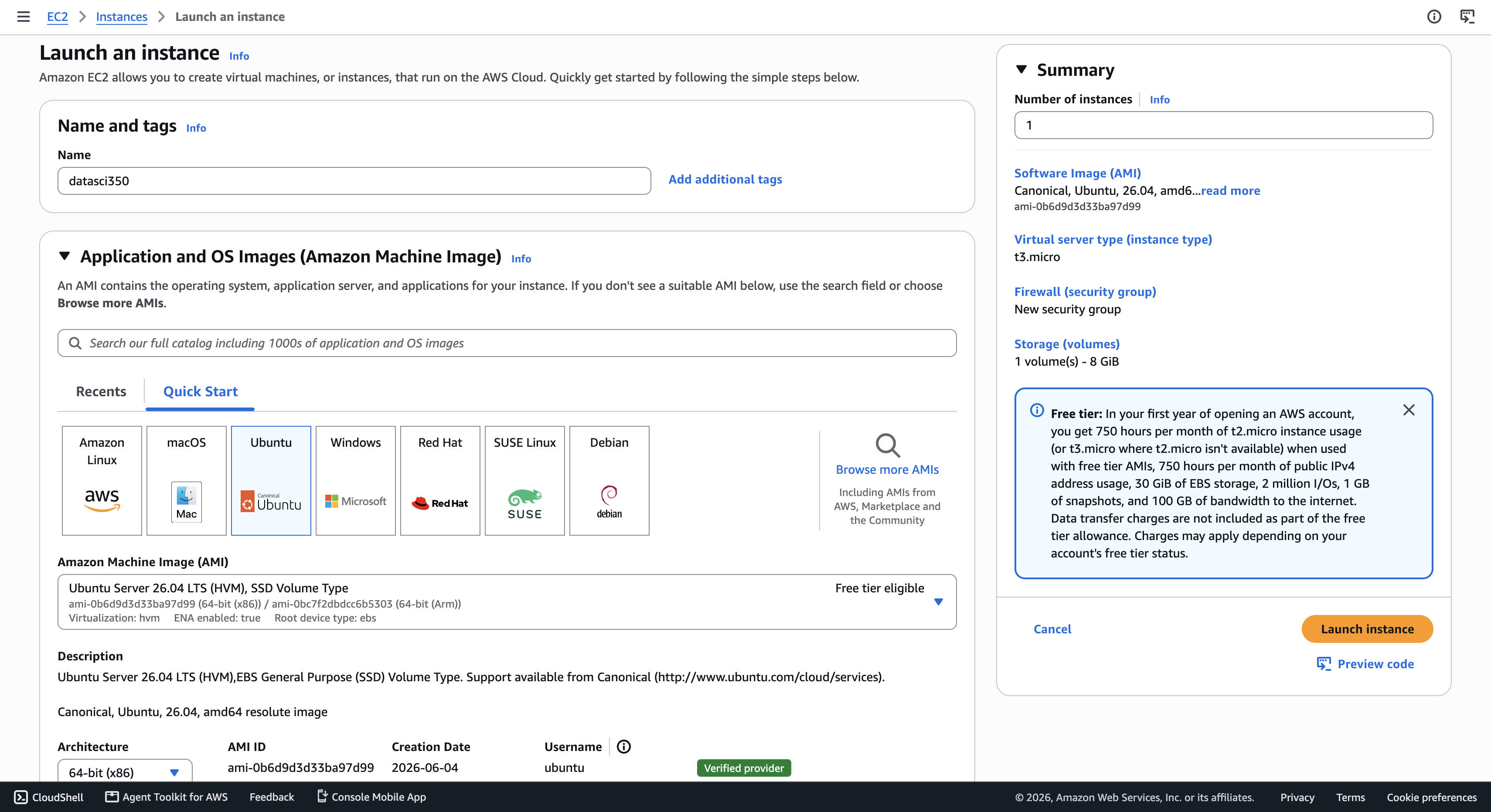This screenshot has width=1491, height=812.
Task: Open the Ubuntu Server AMI dropdown
Action: 507,602
